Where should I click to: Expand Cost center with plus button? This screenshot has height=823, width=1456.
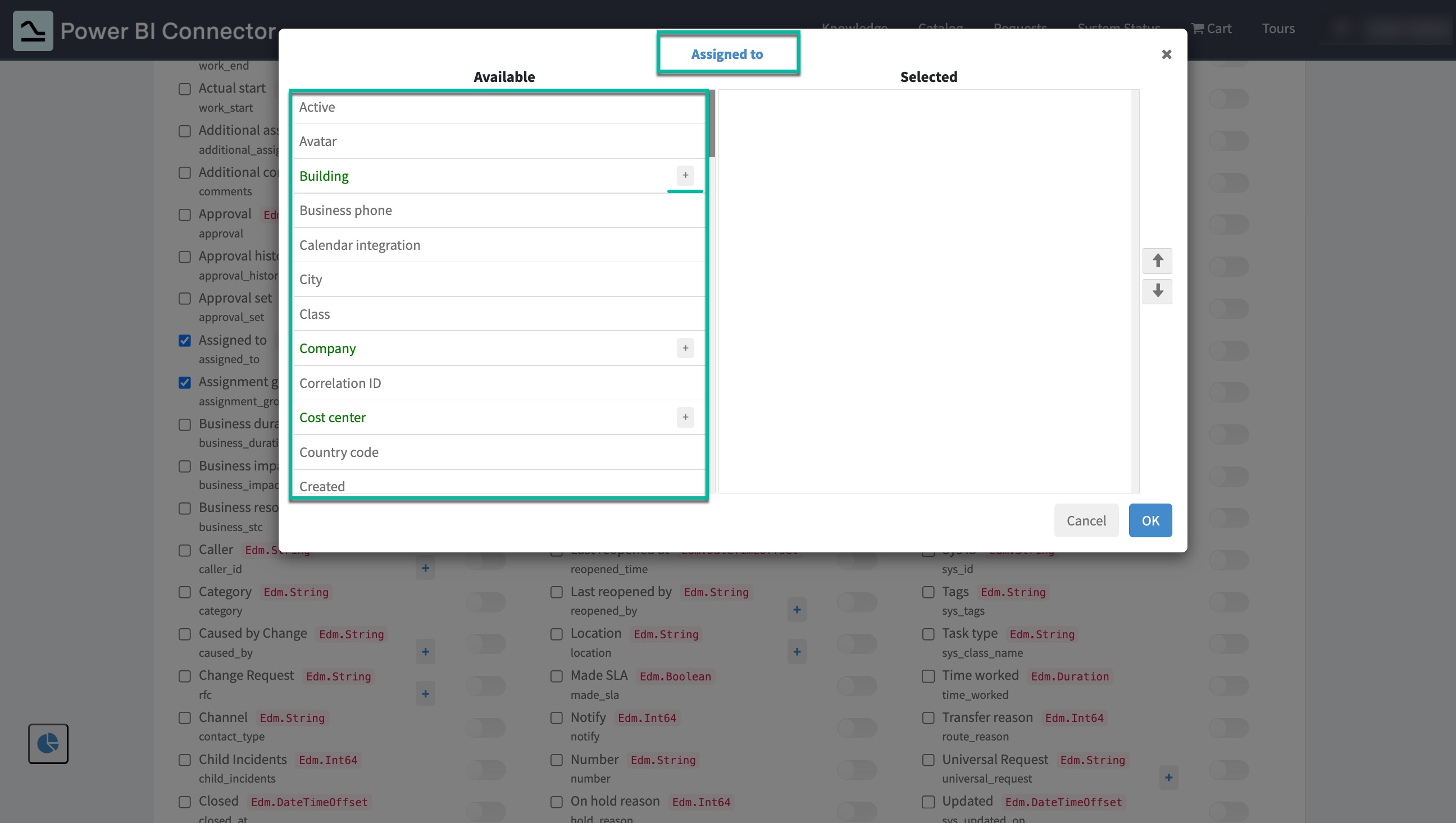[685, 417]
